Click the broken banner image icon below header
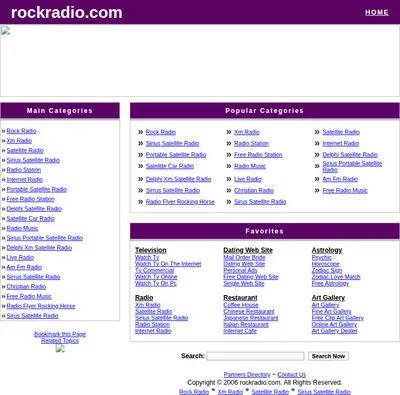This screenshot has height=395, width=400. click(x=5, y=31)
